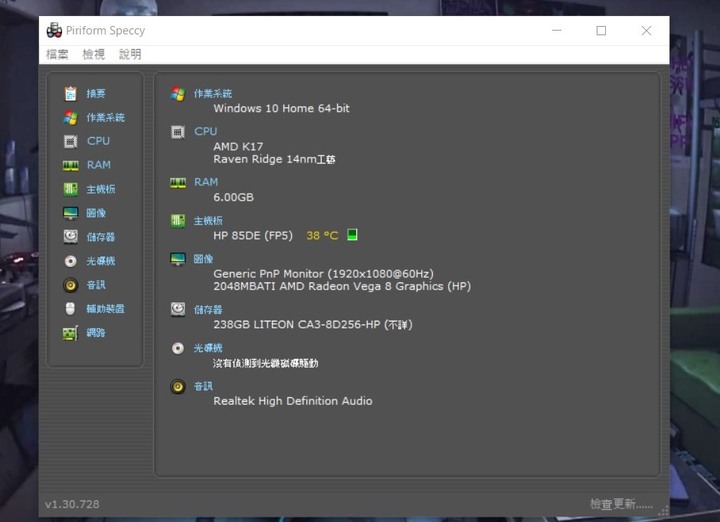Viewport: 720px width, 522px height.
Task: Close the Piriform Speccy window
Action: (646, 31)
